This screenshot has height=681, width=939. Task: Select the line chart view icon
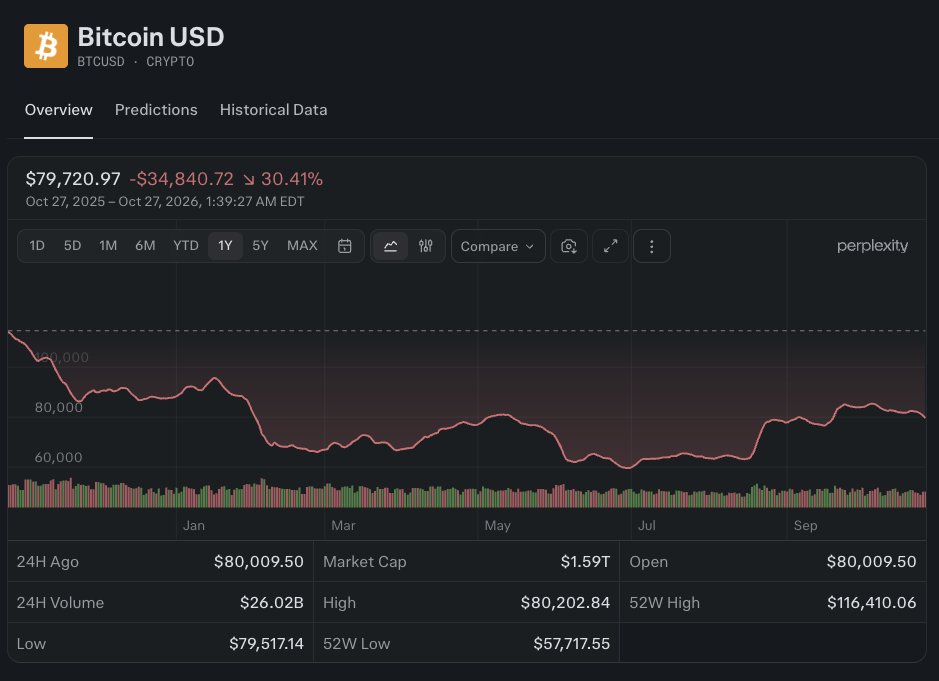tap(390, 246)
